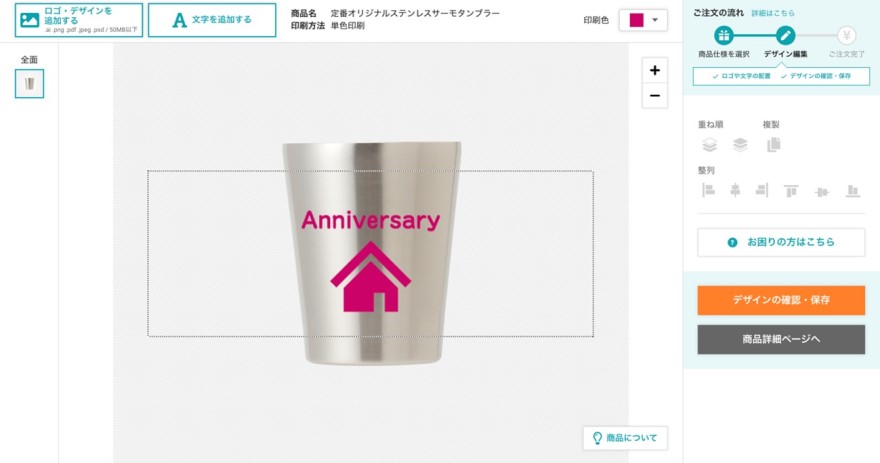Align objects to the top edge
Viewport: 880px width, 463px height.
pos(791,191)
